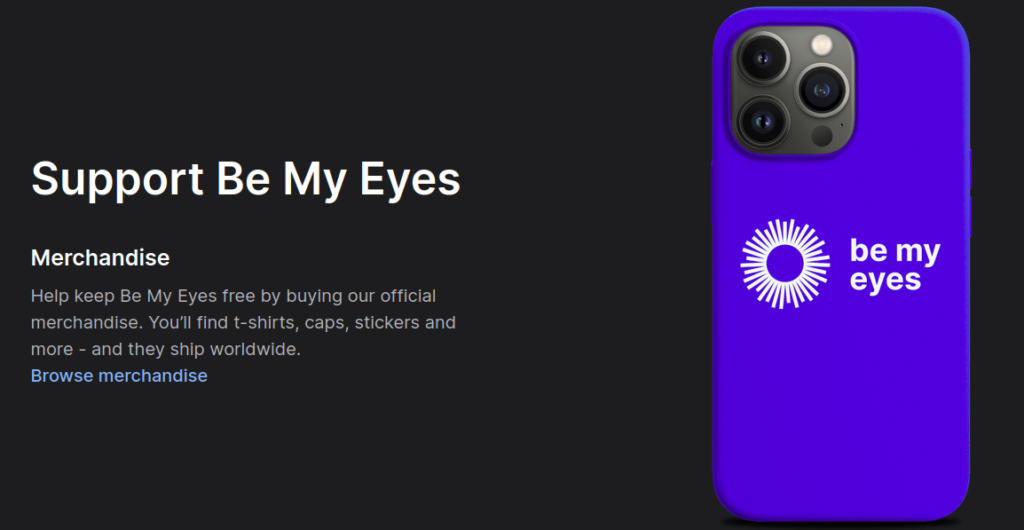The width and height of the screenshot is (1024, 530).
Task: Click the dark LiDAR sensor circle
Action: 822,136
